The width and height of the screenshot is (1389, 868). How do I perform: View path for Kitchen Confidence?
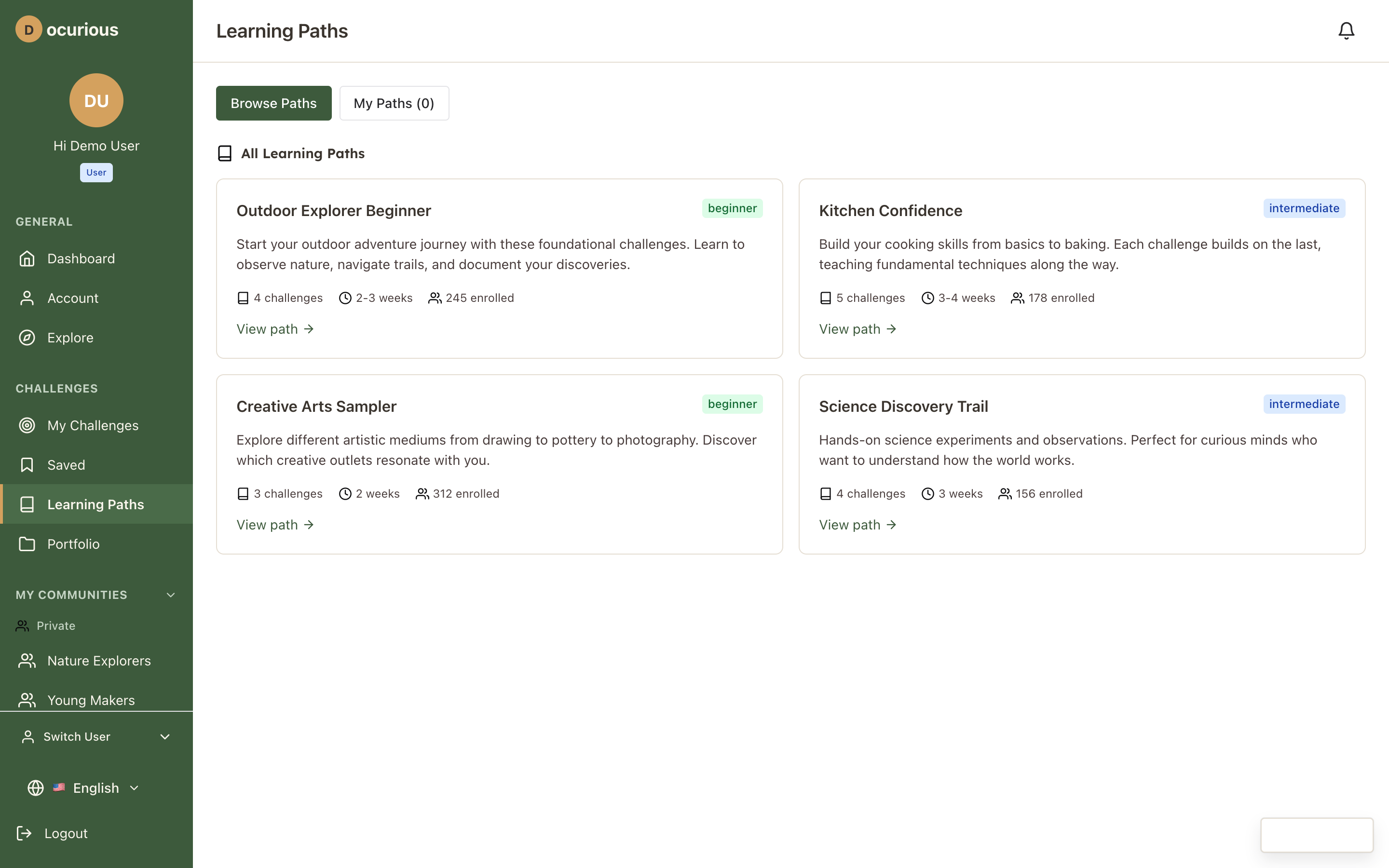tap(857, 329)
